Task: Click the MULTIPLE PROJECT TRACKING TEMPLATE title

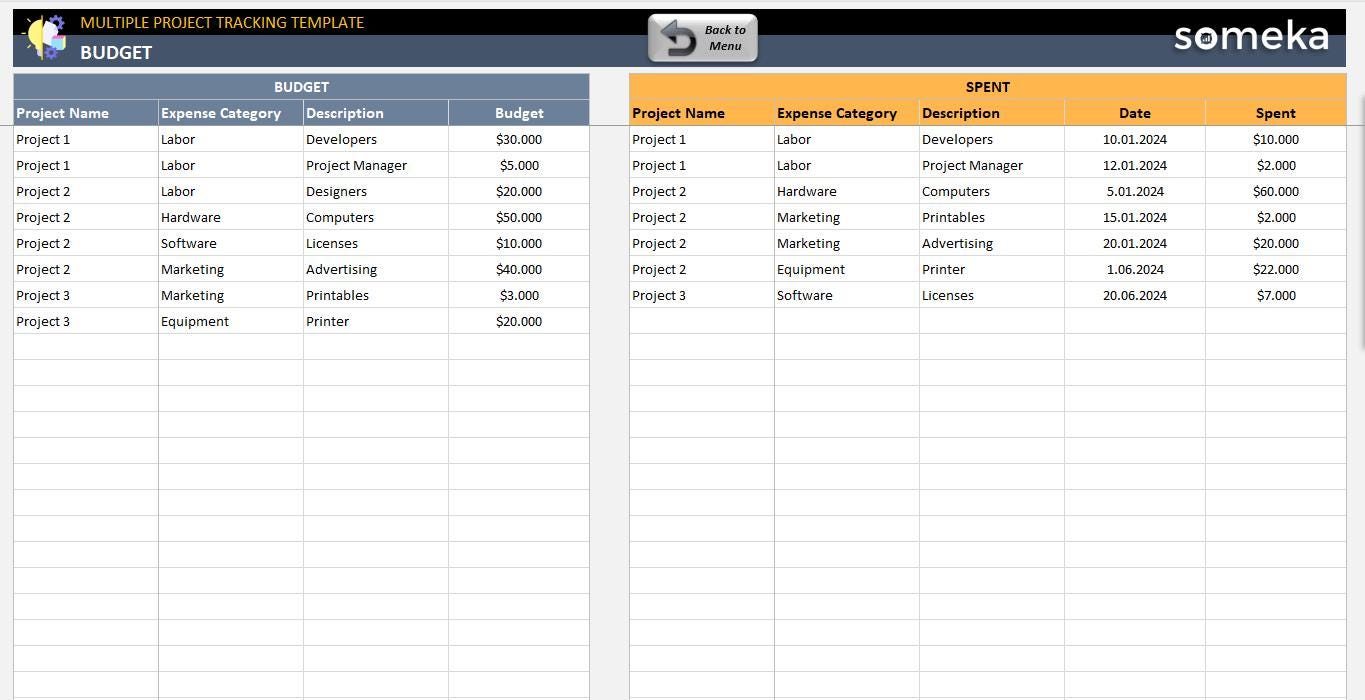Action: click(222, 22)
